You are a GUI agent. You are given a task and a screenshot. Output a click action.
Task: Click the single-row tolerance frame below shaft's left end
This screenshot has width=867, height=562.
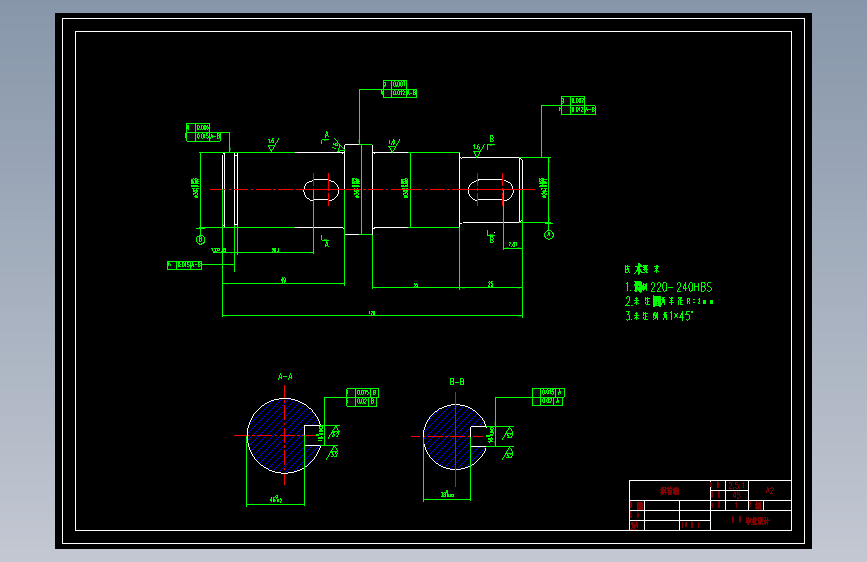[185, 266]
